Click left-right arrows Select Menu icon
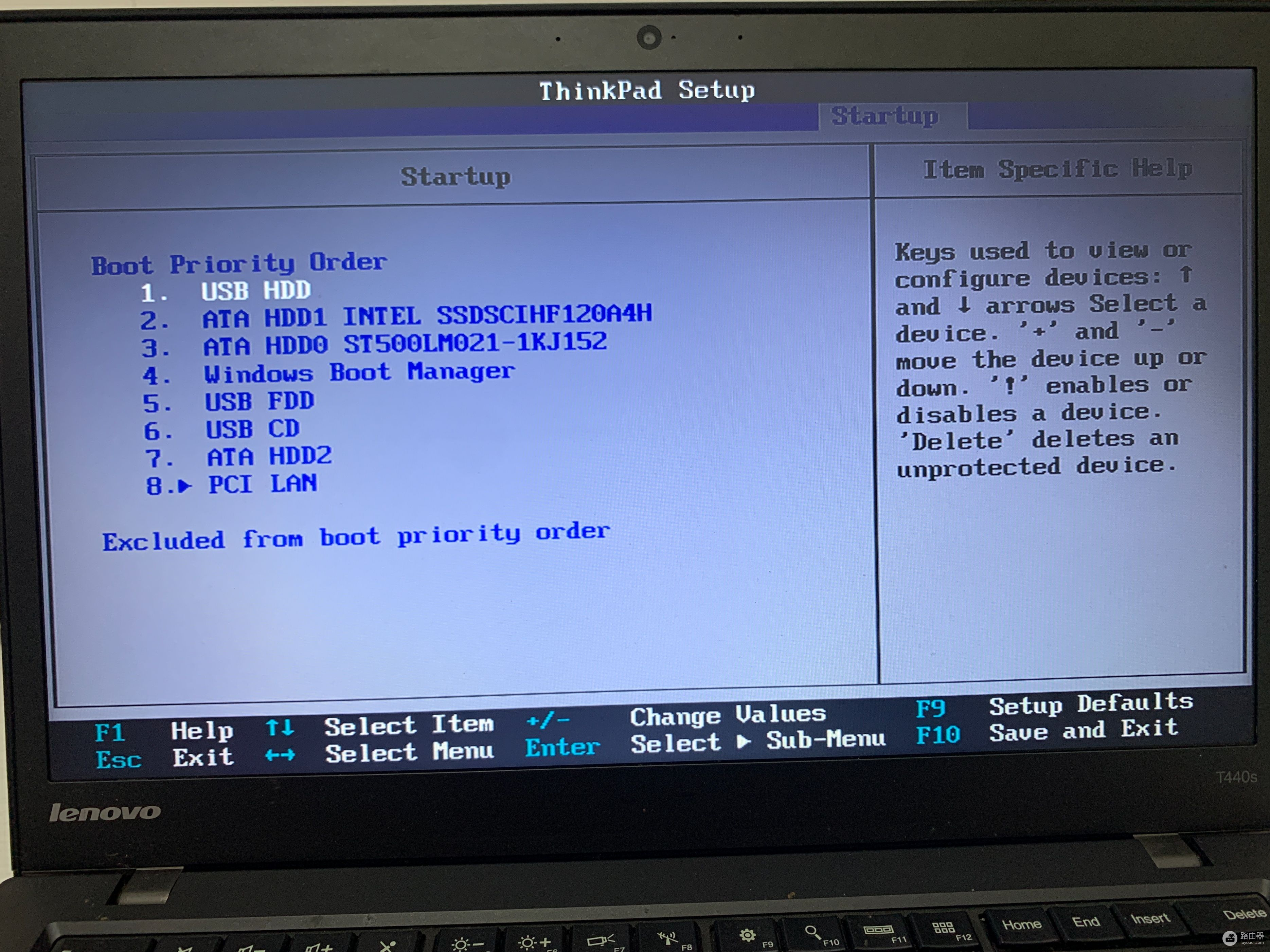The height and width of the screenshot is (952, 1270). 280,755
